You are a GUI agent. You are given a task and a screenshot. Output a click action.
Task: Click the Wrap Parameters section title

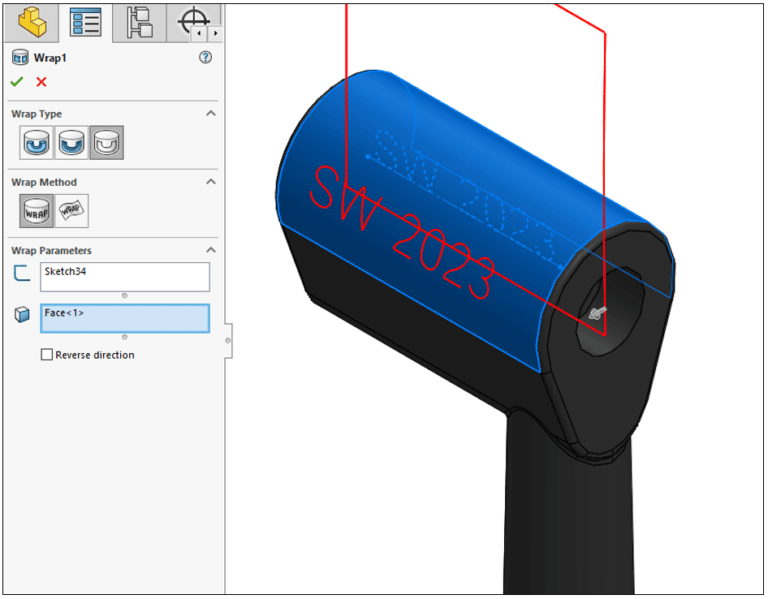[x=51, y=250]
